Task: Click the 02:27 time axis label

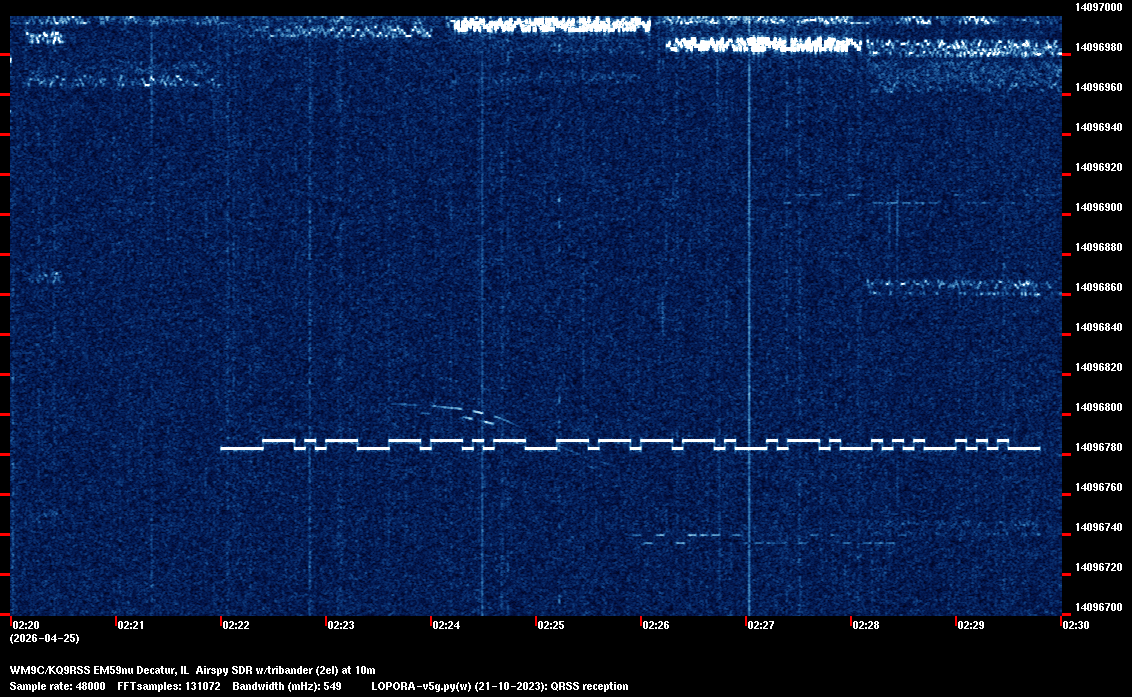Action: [x=761, y=625]
